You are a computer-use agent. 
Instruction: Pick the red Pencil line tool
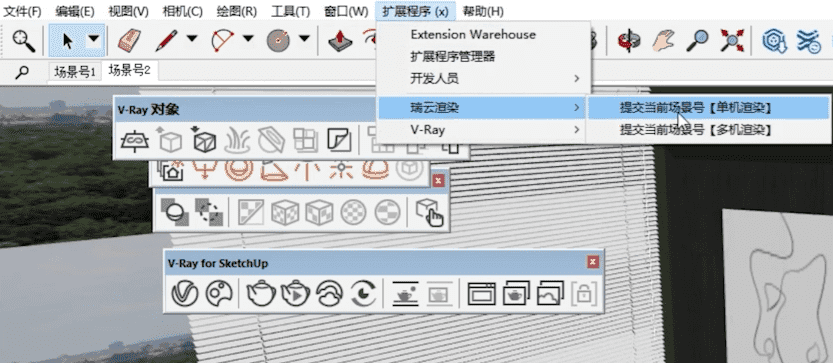coord(166,40)
